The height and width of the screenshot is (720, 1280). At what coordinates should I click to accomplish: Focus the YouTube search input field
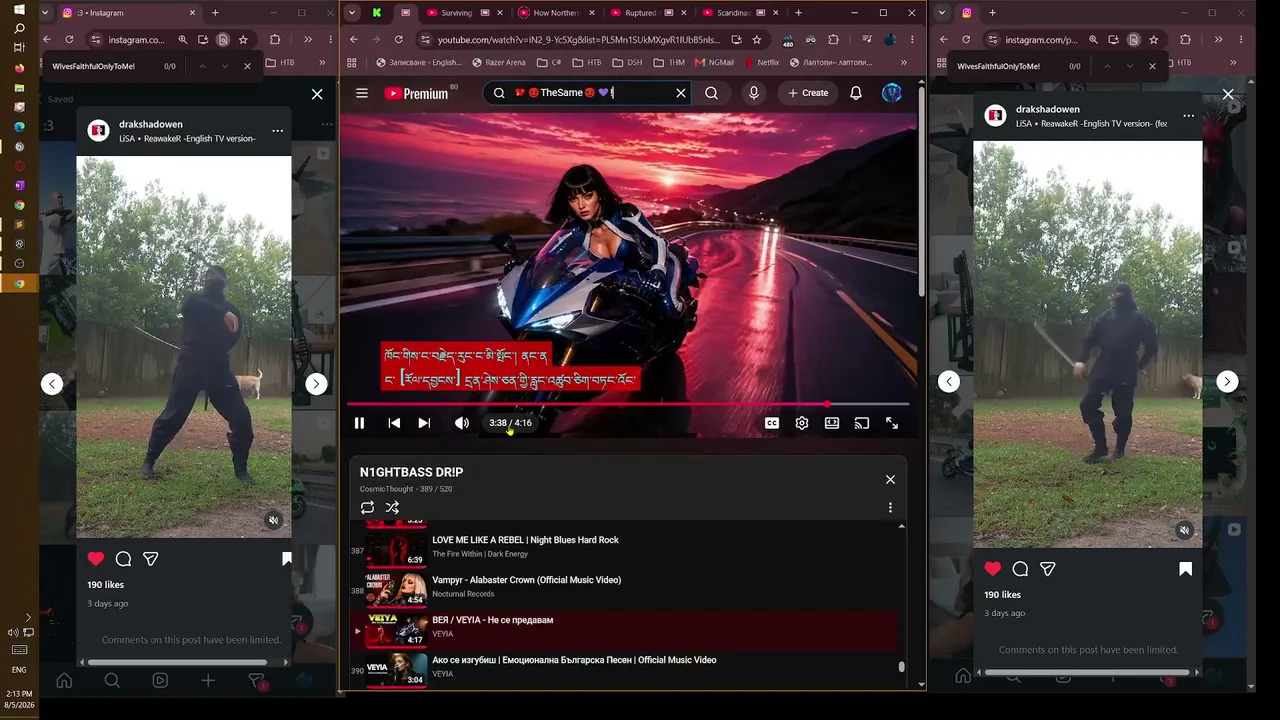pos(590,93)
